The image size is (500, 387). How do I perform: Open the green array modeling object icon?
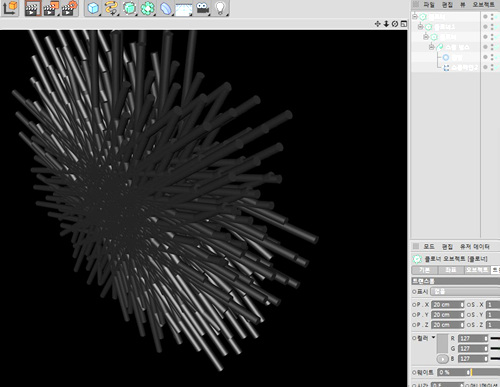coord(148,8)
